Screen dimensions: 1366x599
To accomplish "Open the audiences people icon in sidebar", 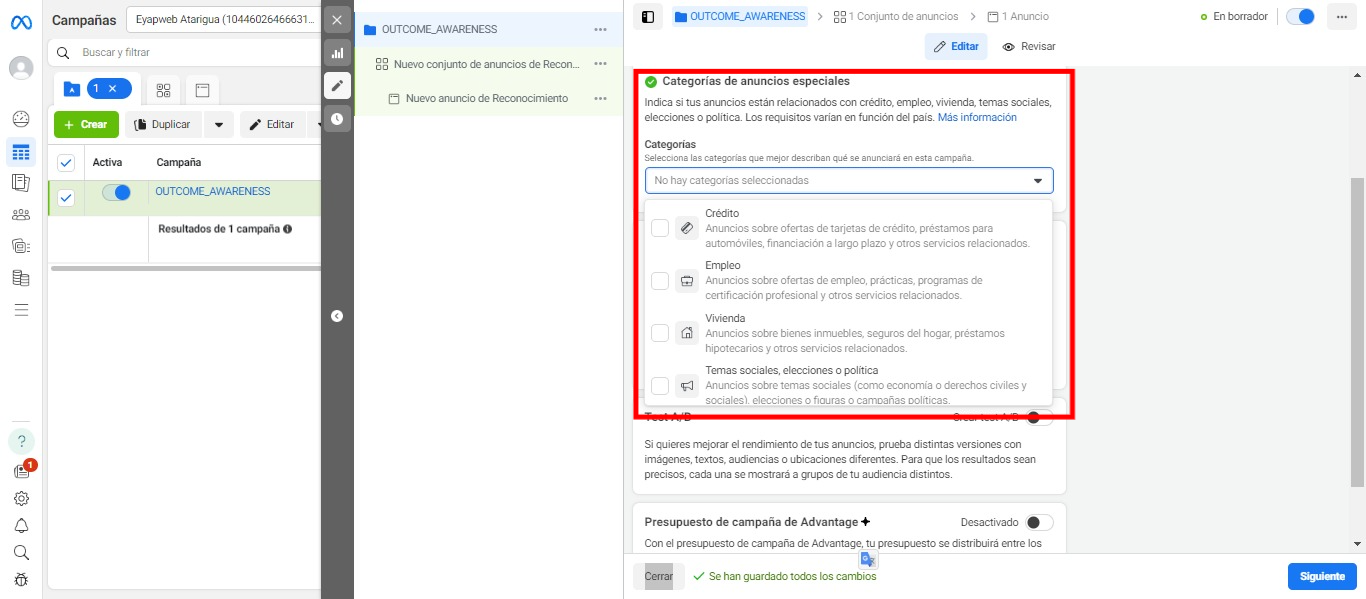I will pyautogui.click(x=21, y=214).
